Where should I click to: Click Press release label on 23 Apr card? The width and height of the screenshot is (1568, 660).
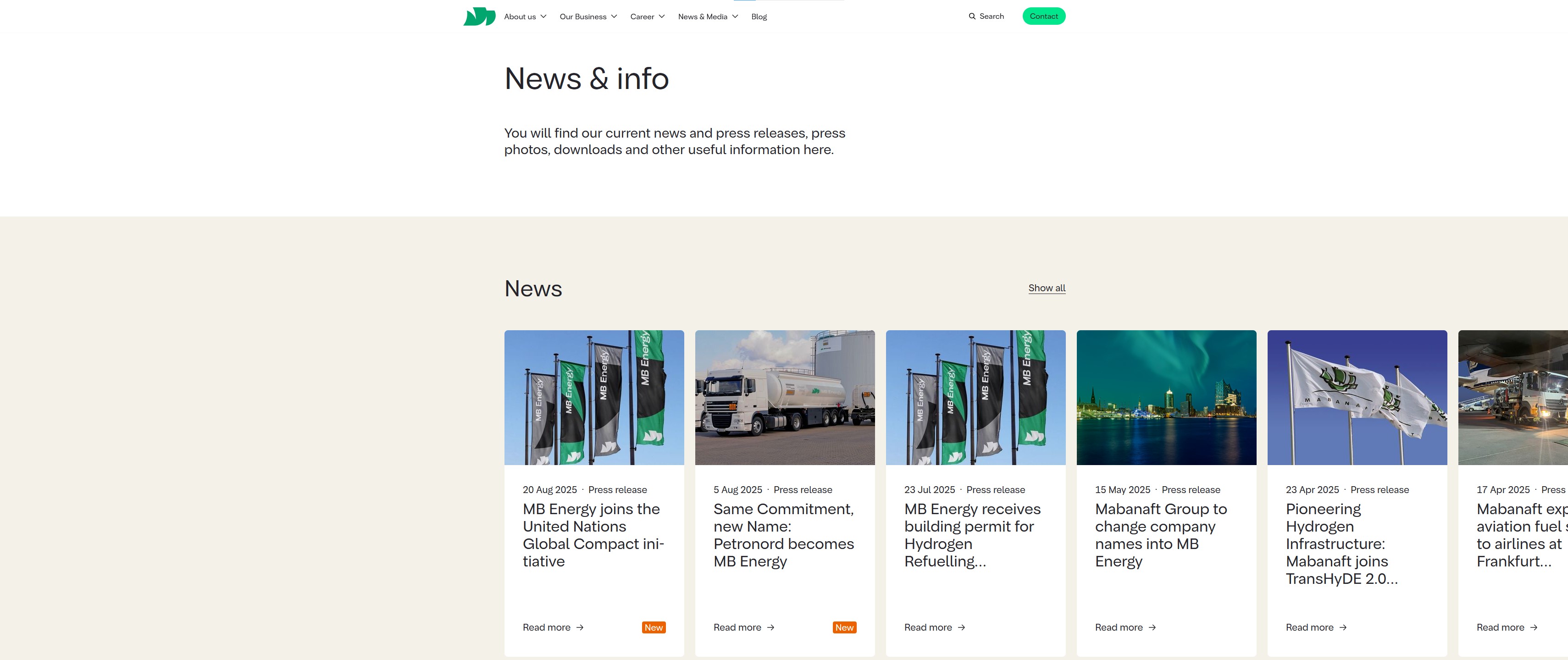(1380, 489)
